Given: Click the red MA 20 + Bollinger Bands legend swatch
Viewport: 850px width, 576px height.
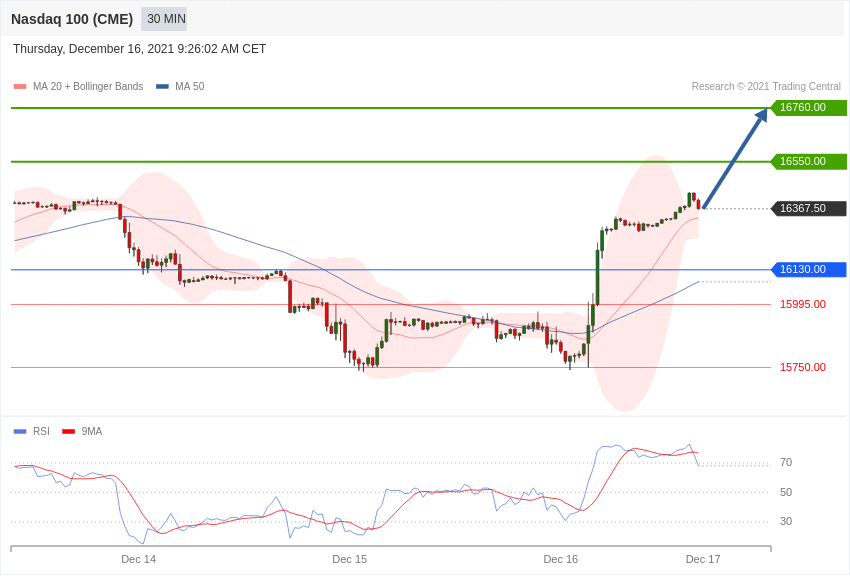Looking at the screenshot, I should point(20,86).
